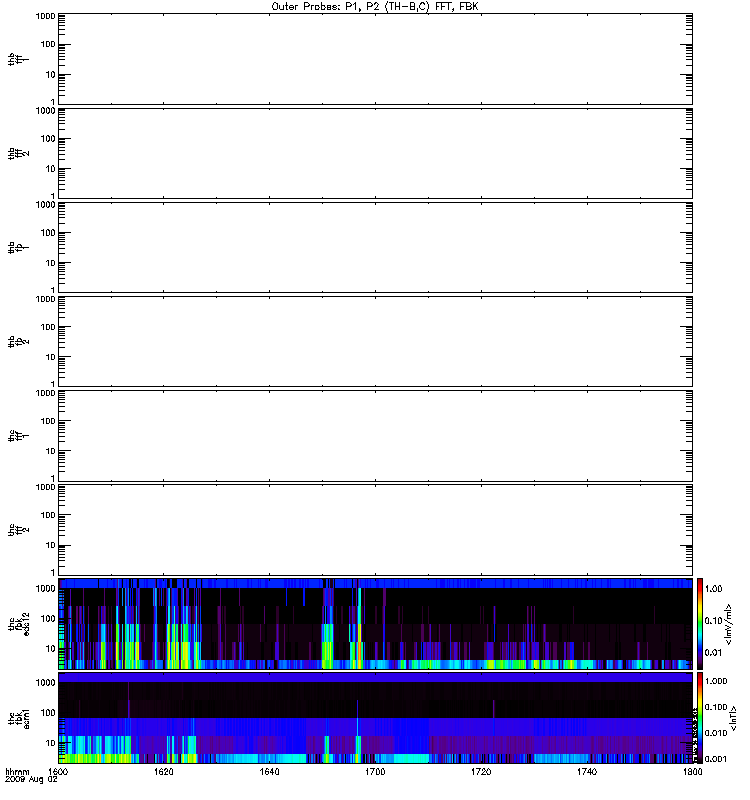750x800 pixels.
Task: Click the '100' tick of the thb ffp 2 panel
Action: click(x=48, y=327)
